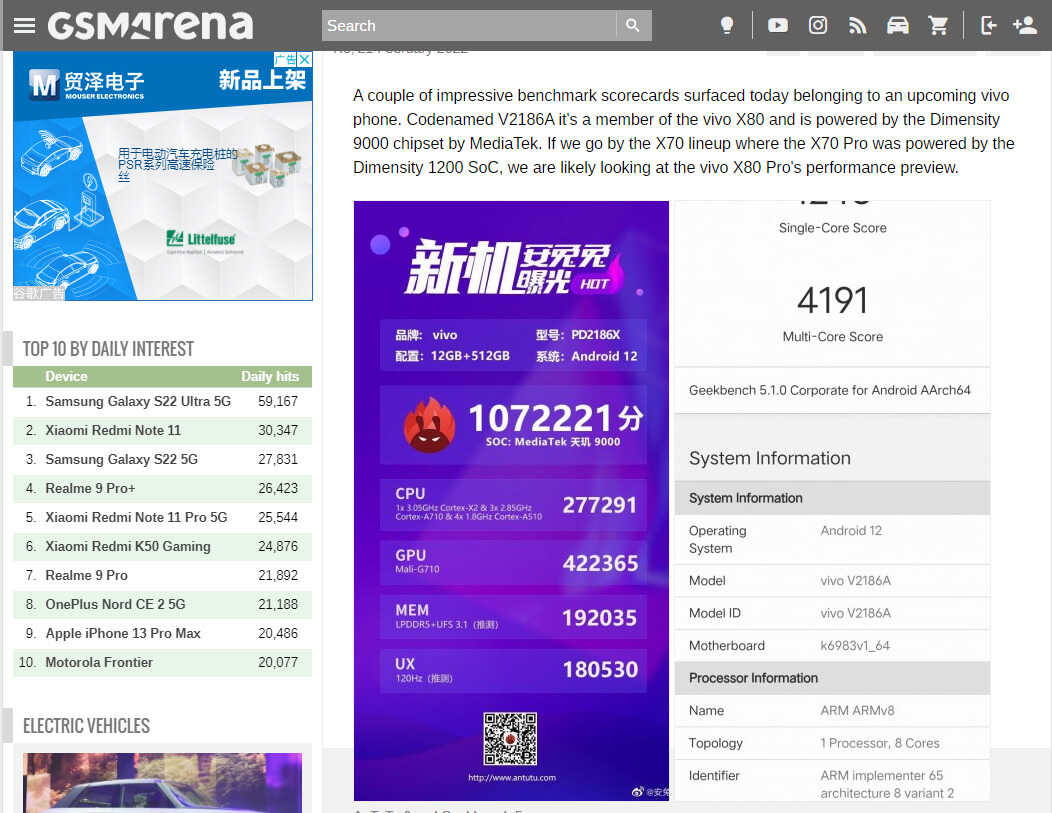
Task: Open the merch store cart icon
Action: (x=938, y=25)
